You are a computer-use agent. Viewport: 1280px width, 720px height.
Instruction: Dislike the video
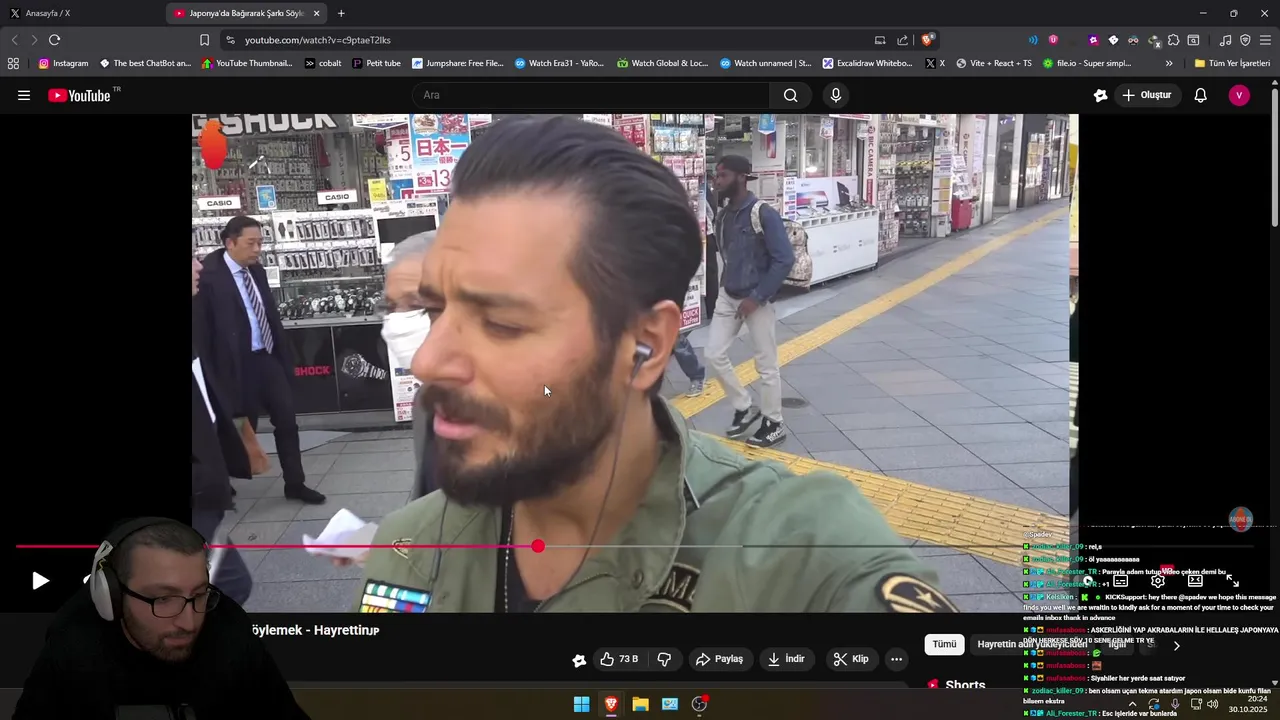click(x=664, y=659)
